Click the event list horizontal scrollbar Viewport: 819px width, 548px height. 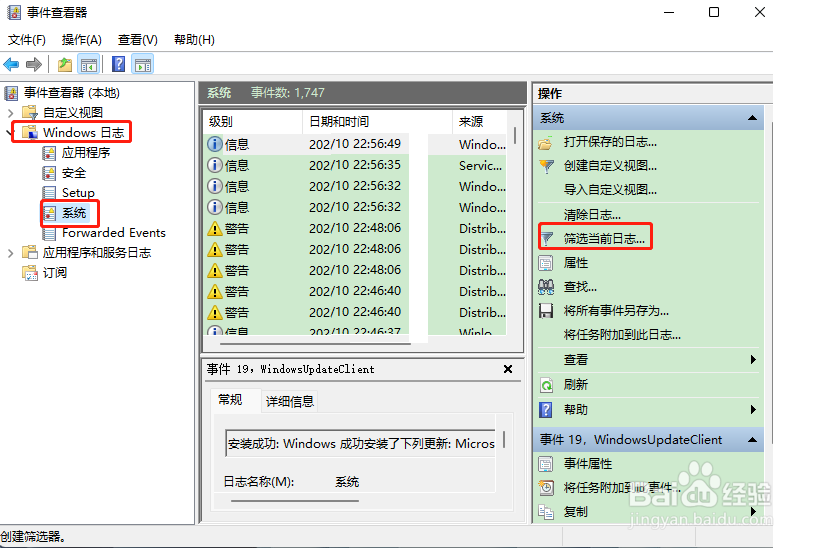coord(315,344)
